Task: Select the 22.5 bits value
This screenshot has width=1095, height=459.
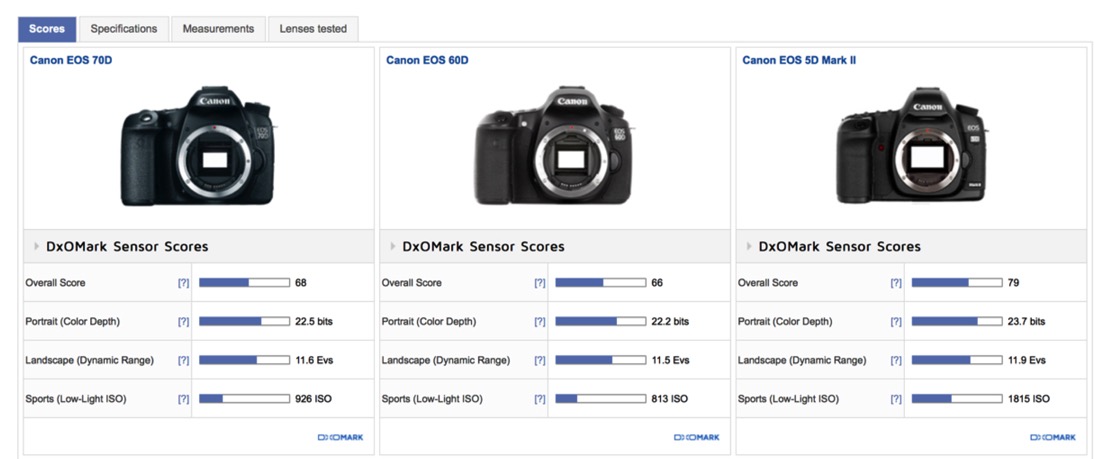Action: point(314,321)
